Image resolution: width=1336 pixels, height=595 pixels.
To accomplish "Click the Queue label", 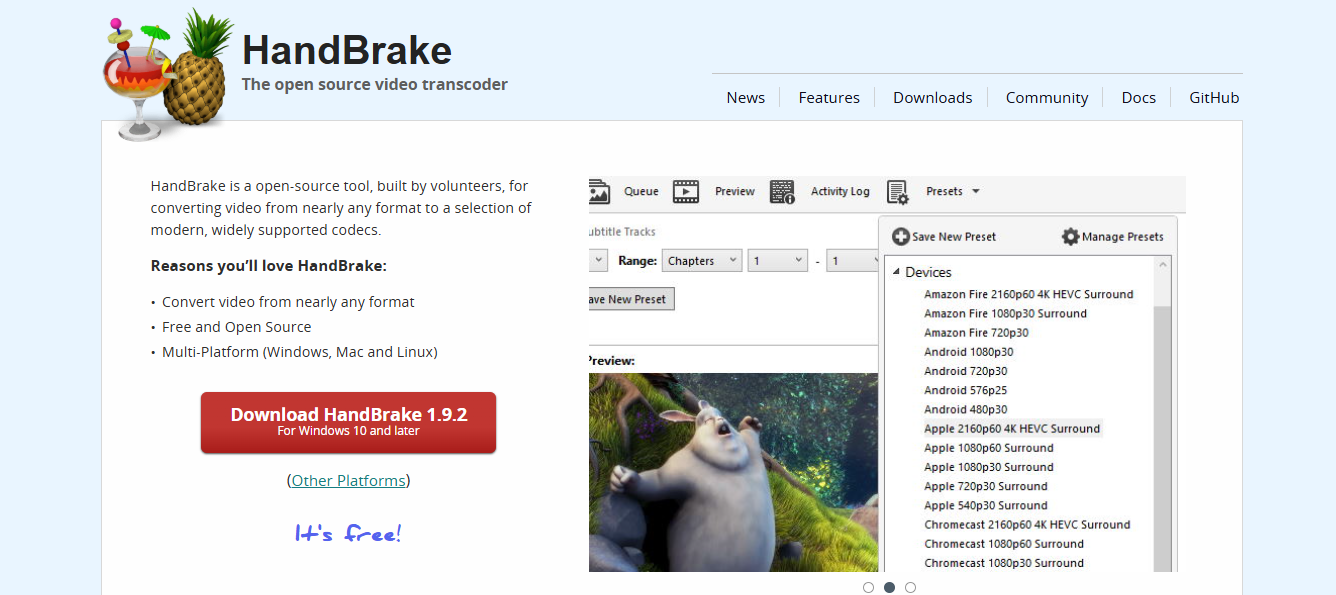I will 641,192.
